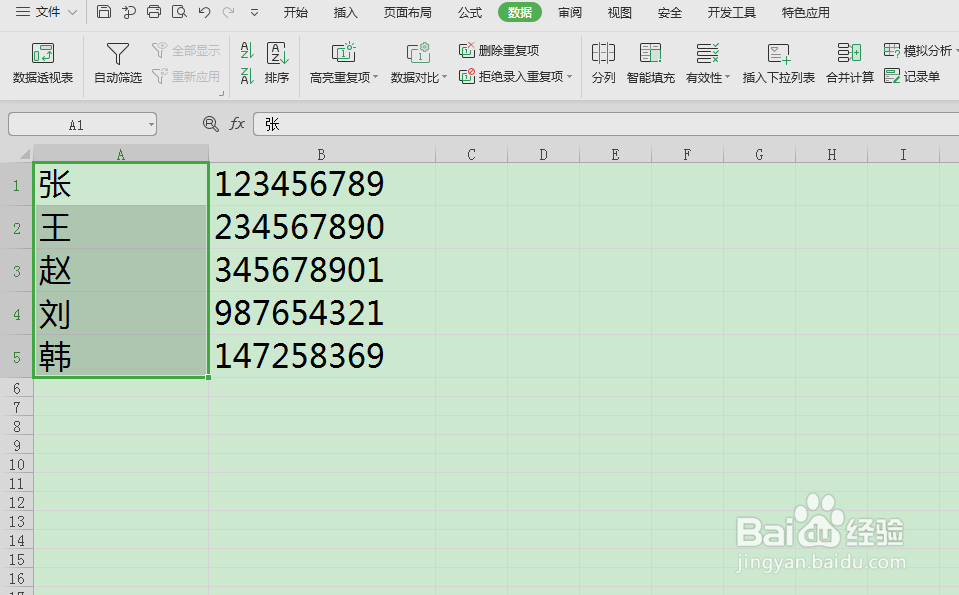Select column H header
The height and width of the screenshot is (595, 959).
coord(832,155)
